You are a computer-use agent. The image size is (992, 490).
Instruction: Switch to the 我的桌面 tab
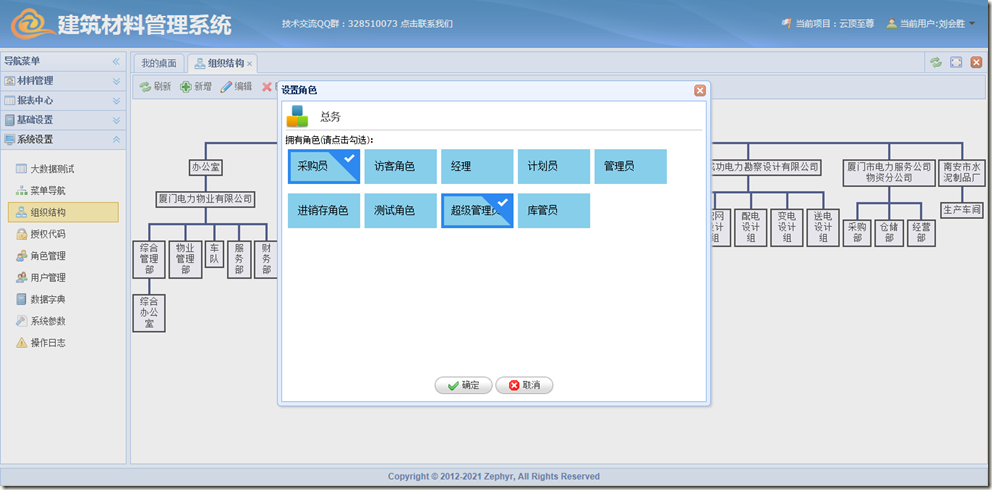tap(158, 63)
